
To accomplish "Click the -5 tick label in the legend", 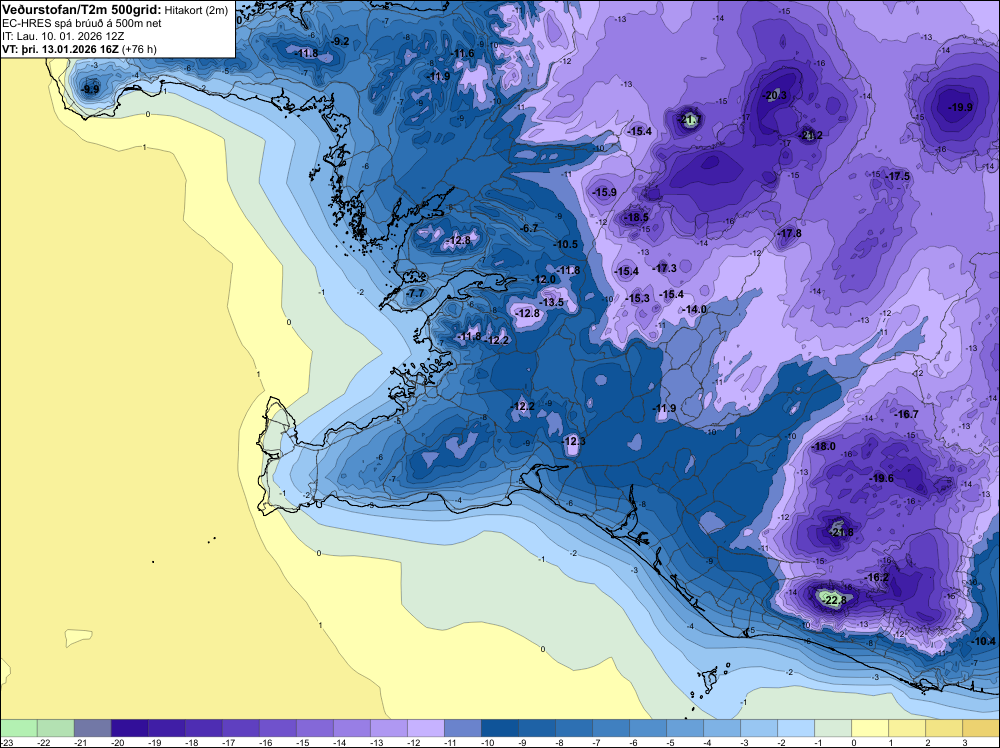I will (x=672, y=742).
